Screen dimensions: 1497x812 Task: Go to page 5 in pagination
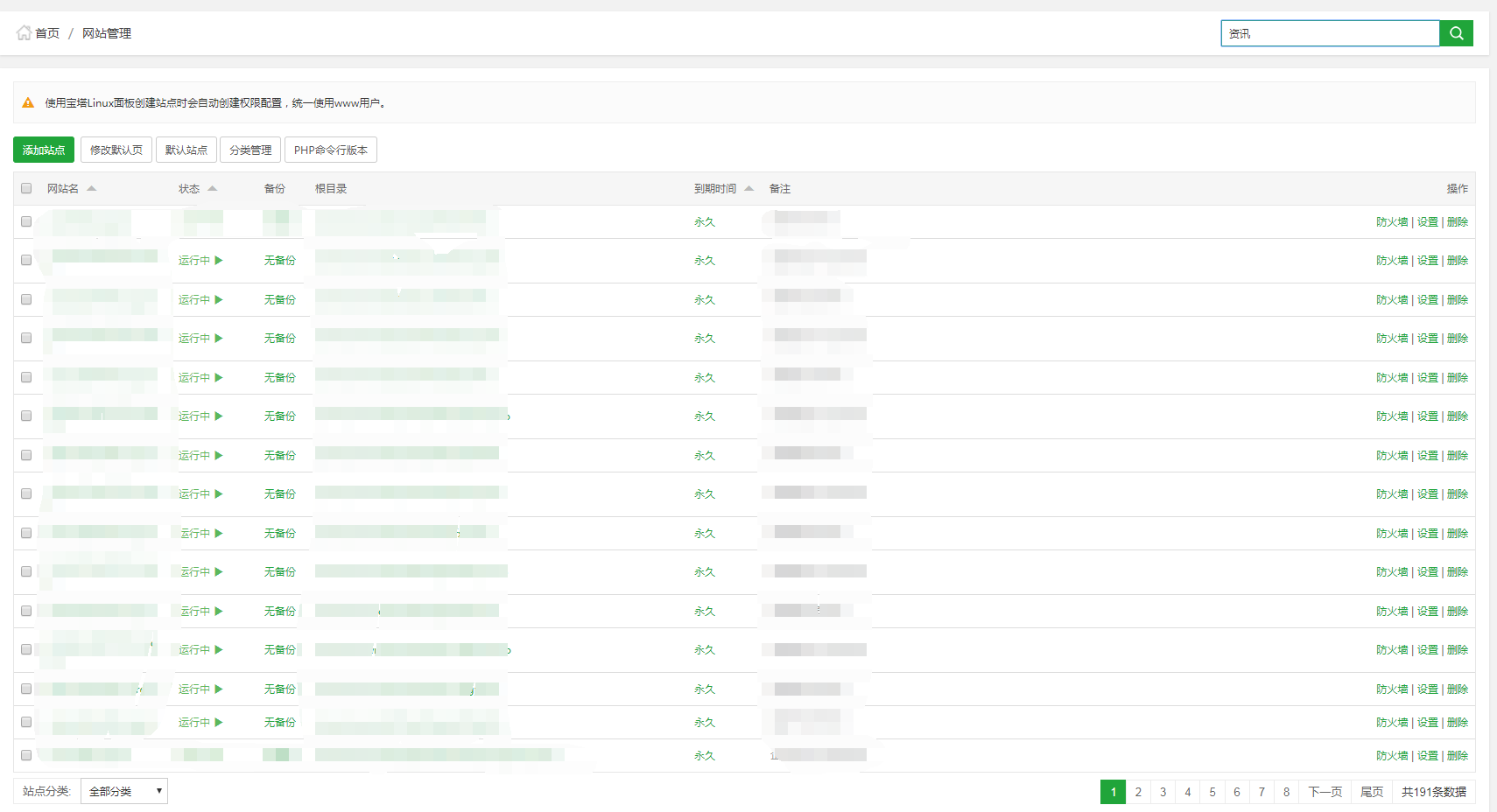[1212, 792]
